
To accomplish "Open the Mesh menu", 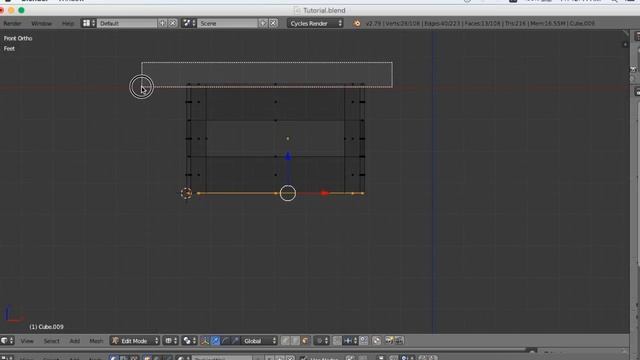I will click(96, 341).
